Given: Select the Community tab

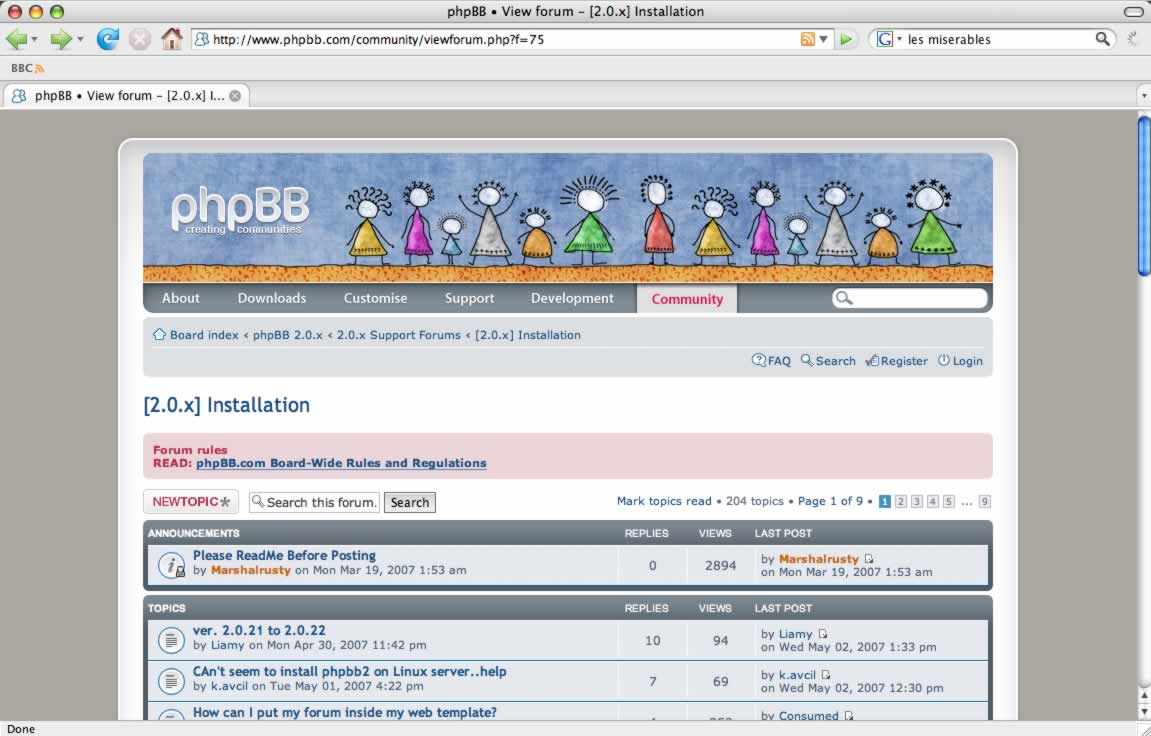Looking at the screenshot, I should 687,299.
